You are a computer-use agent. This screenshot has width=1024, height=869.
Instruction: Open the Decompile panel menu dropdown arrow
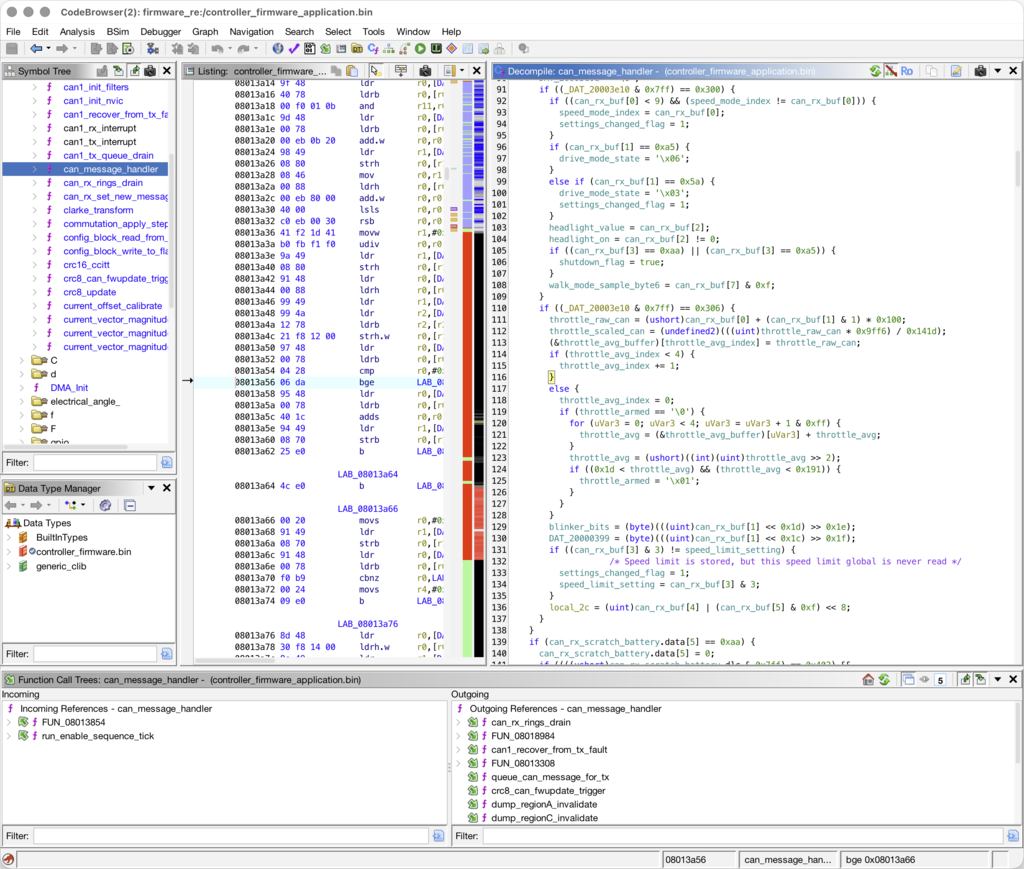click(x=997, y=71)
